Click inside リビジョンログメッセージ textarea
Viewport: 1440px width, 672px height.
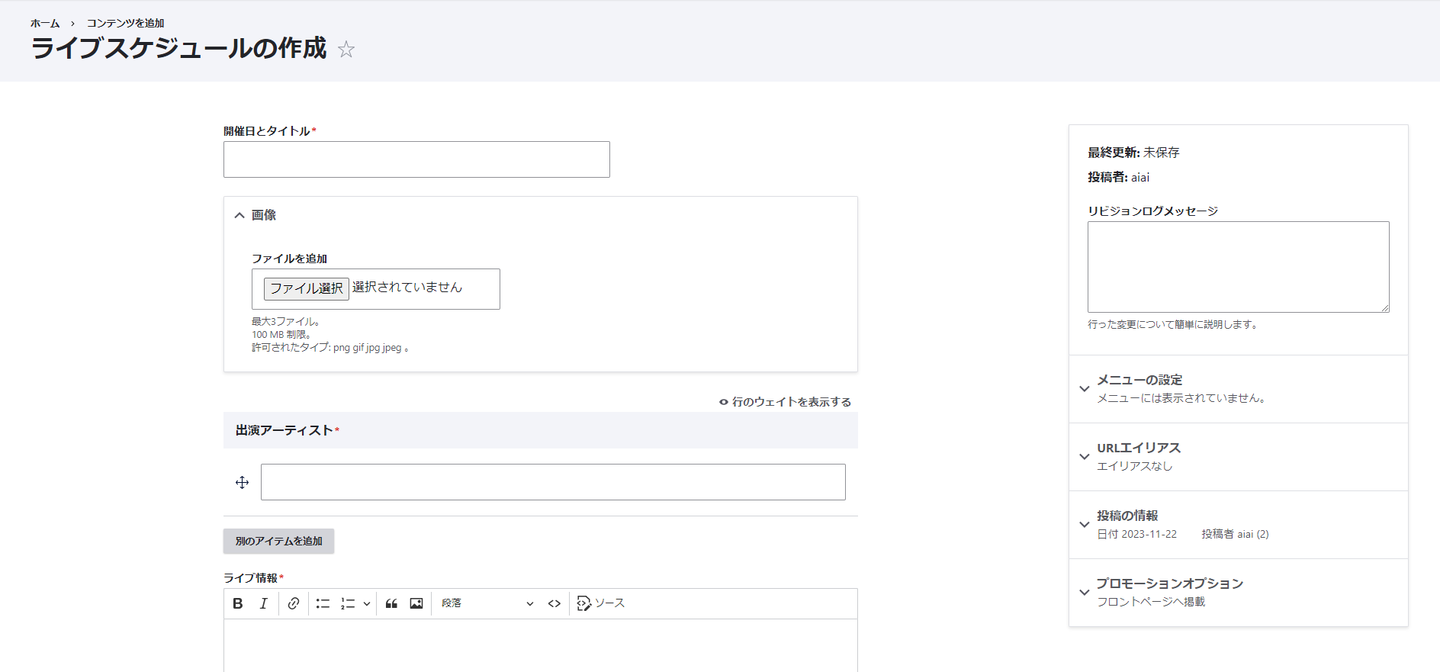coord(1238,267)
